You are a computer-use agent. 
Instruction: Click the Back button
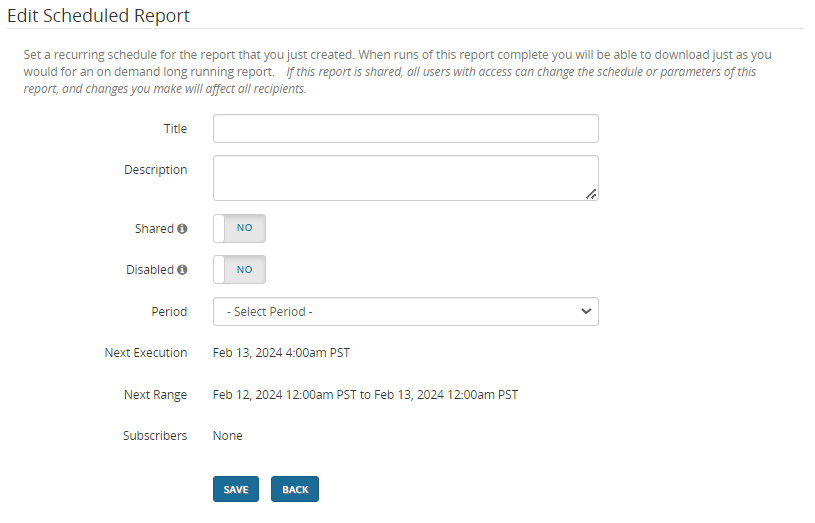[295, 489]
